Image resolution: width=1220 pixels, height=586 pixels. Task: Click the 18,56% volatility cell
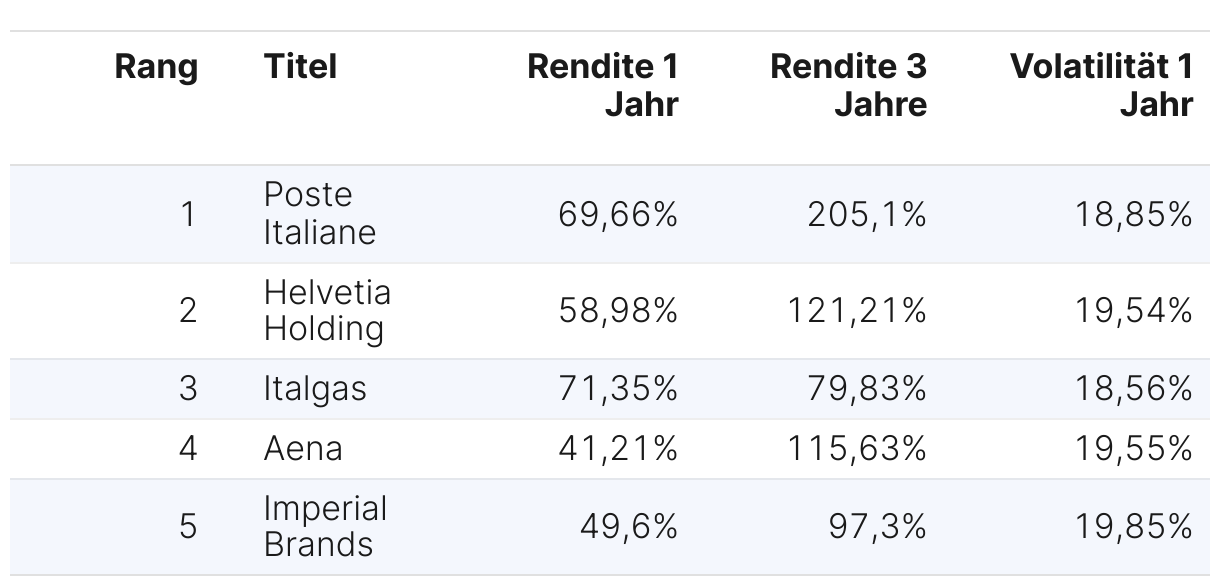1134,389
